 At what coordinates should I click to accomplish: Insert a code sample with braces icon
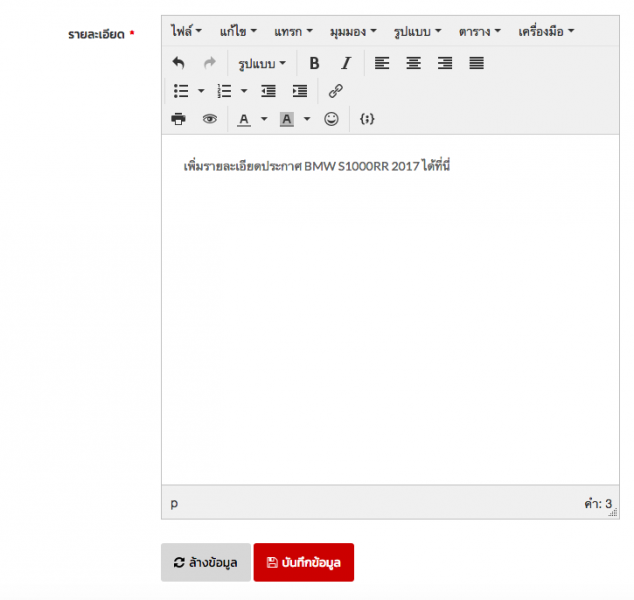(367, 119)
